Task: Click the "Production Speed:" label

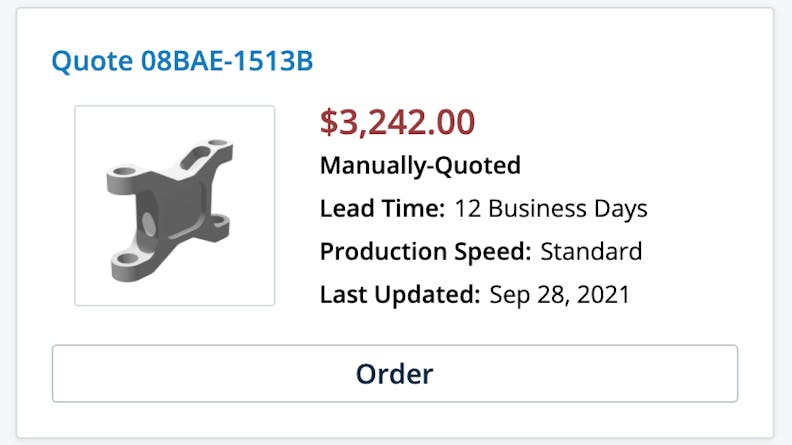Action: point(425,252)
